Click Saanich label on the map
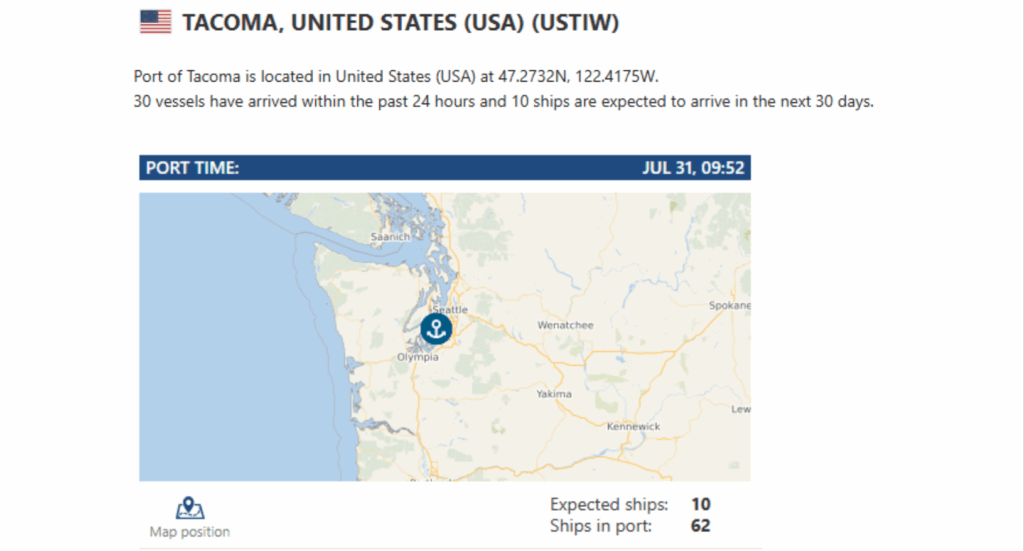This screenshot has height=551, width=1024. click(x=391, y=236)
